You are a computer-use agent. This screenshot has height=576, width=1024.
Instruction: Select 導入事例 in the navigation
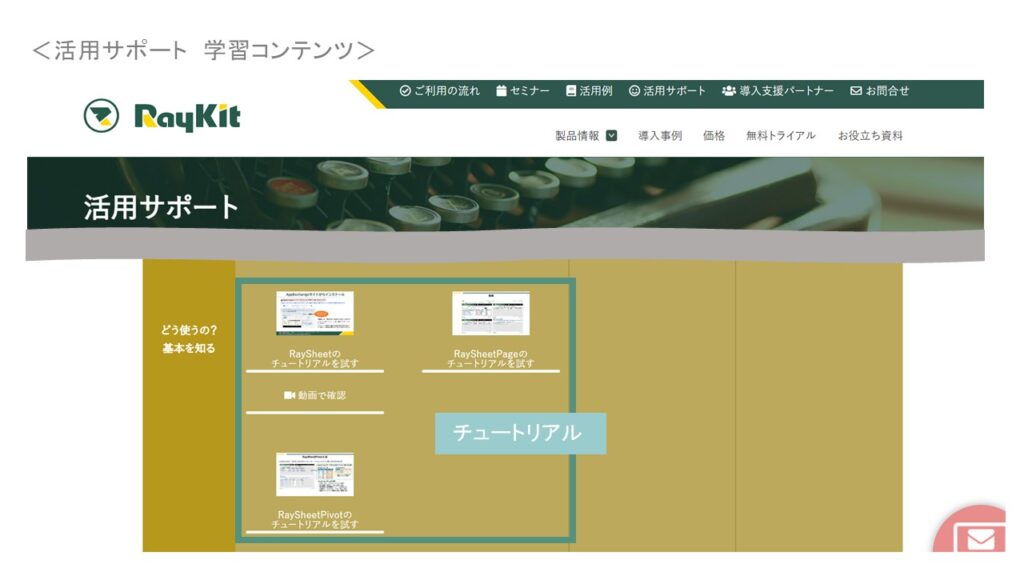pos(660,135)
